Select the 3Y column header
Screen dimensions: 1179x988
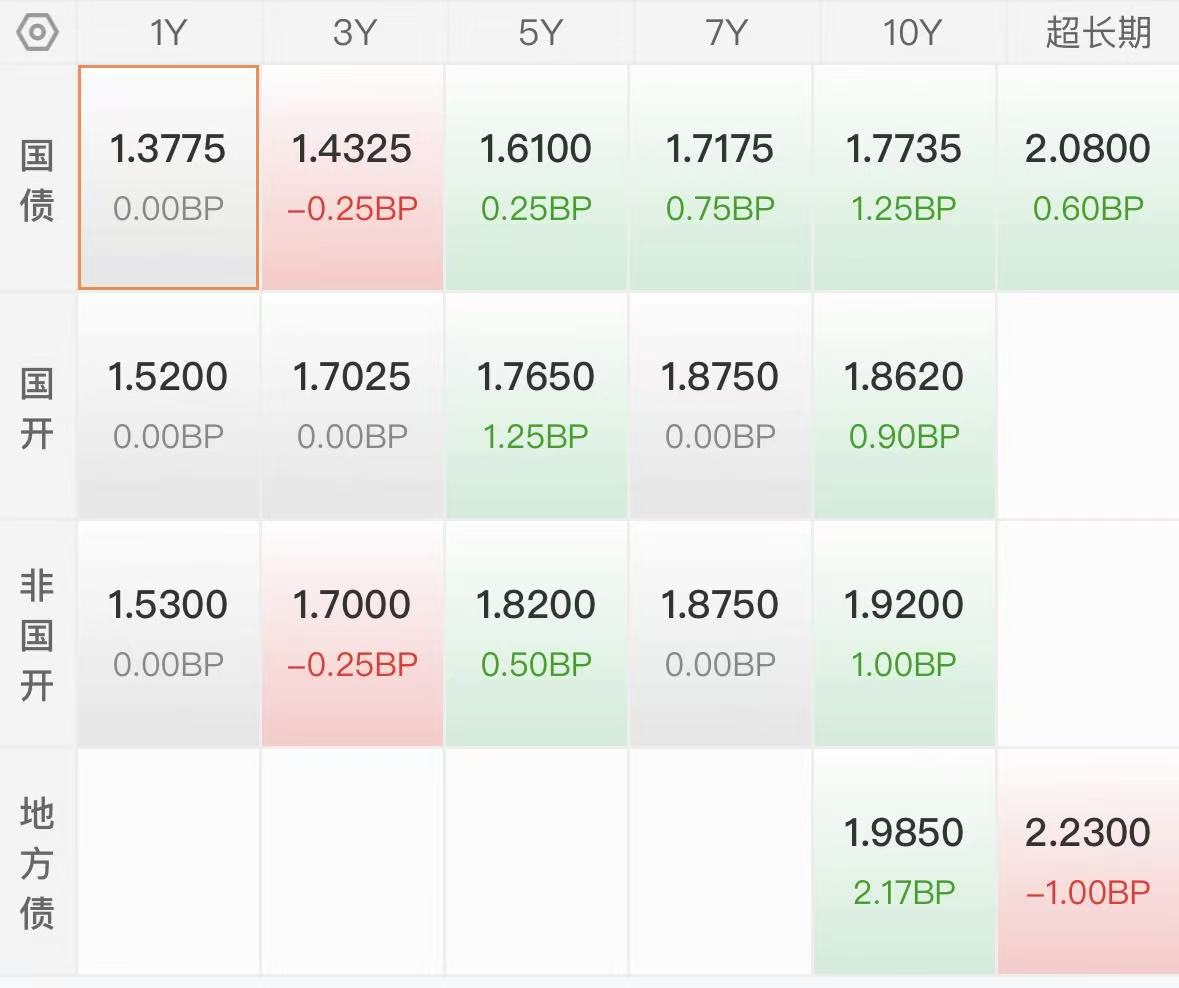tap(353, 32)
